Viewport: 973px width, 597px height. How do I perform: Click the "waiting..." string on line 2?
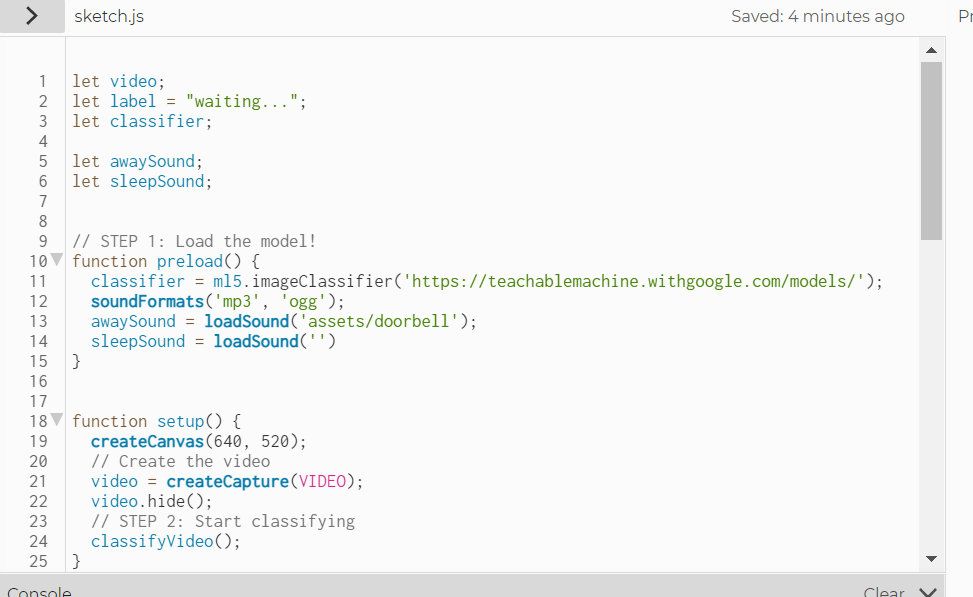click(242, 101)
